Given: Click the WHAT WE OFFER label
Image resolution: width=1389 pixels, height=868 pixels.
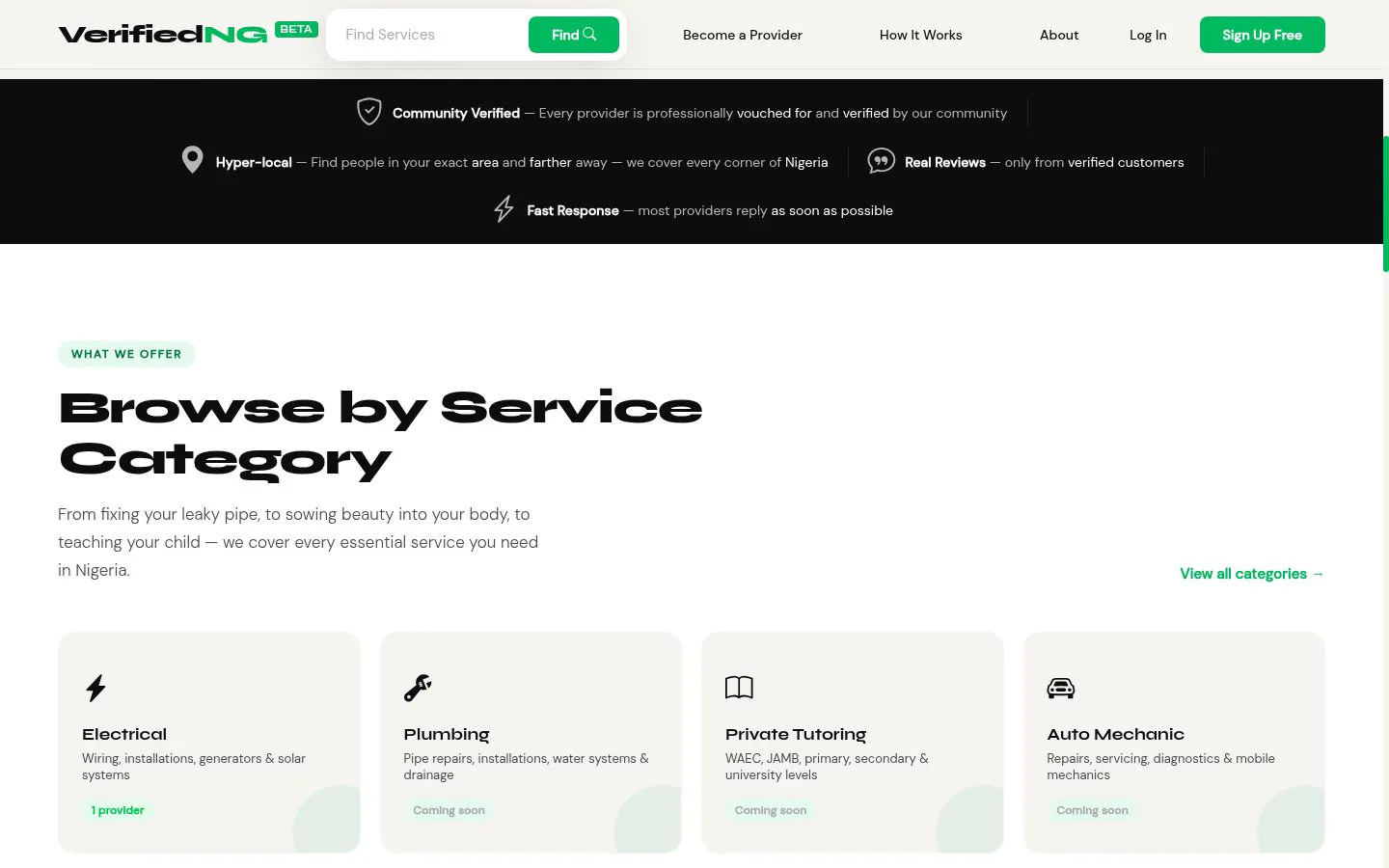Looking at the screenshot, I should [126, 354].
